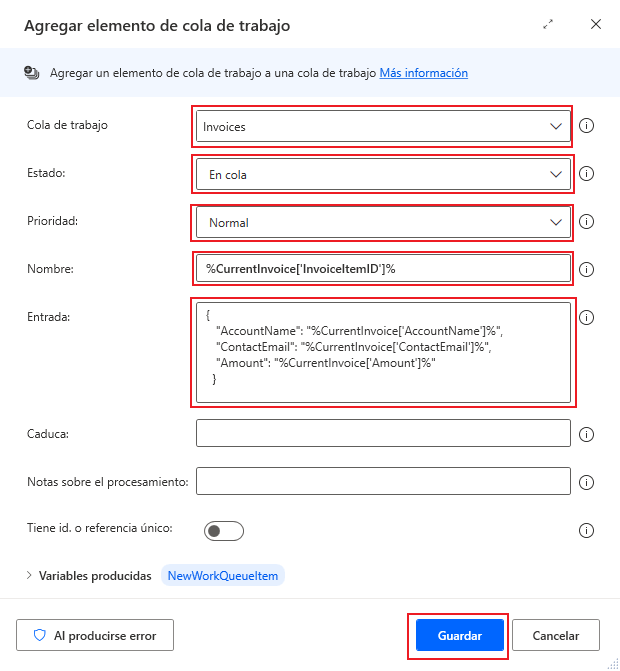Open the Estado En cola dropdown

pyautogui.click(x=383, y=175)
